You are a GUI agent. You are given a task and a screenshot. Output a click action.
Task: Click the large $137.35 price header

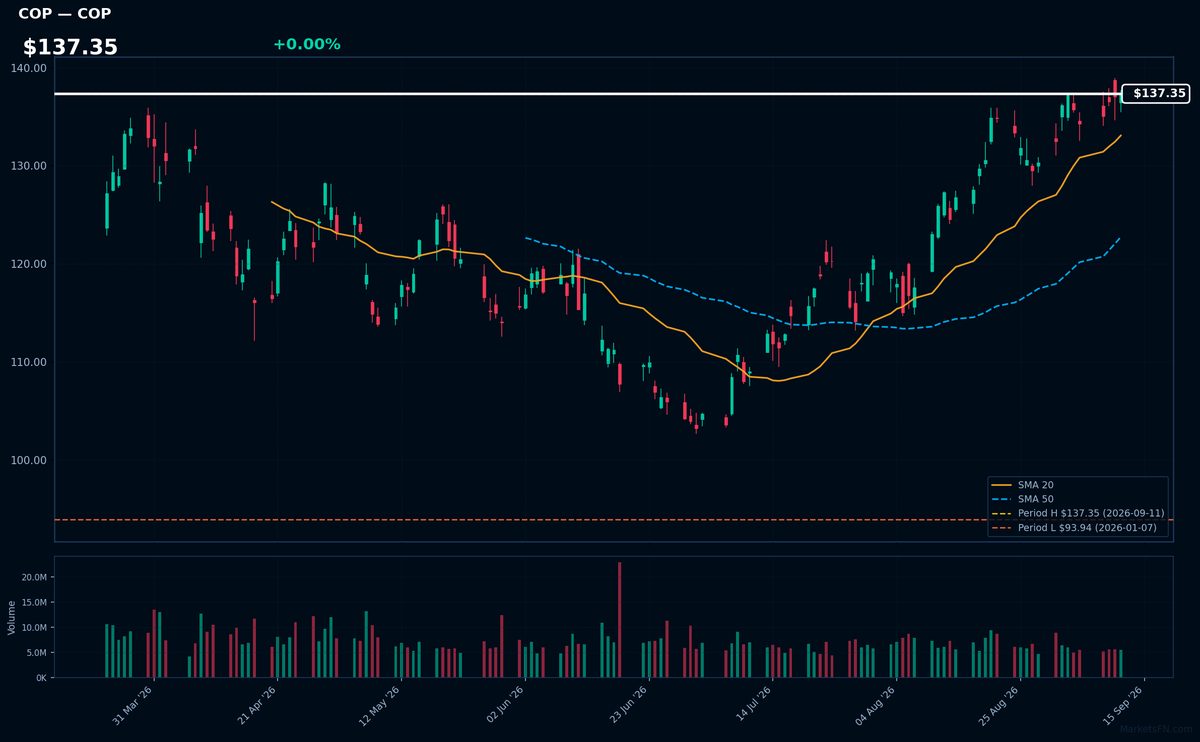tap(70, 47)
